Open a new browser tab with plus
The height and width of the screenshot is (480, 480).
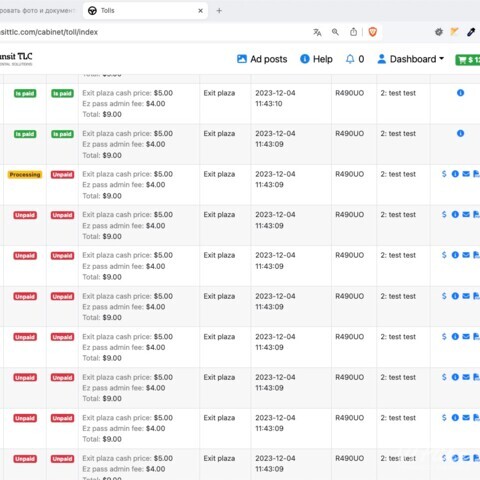tap(219, 11)
